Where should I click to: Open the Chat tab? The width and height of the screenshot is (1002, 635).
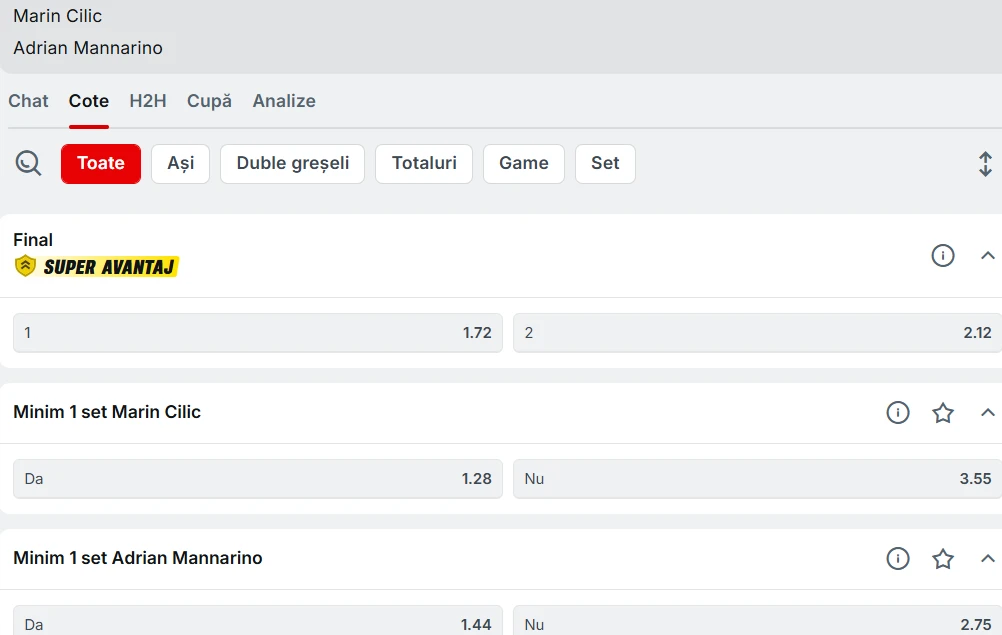28,101
